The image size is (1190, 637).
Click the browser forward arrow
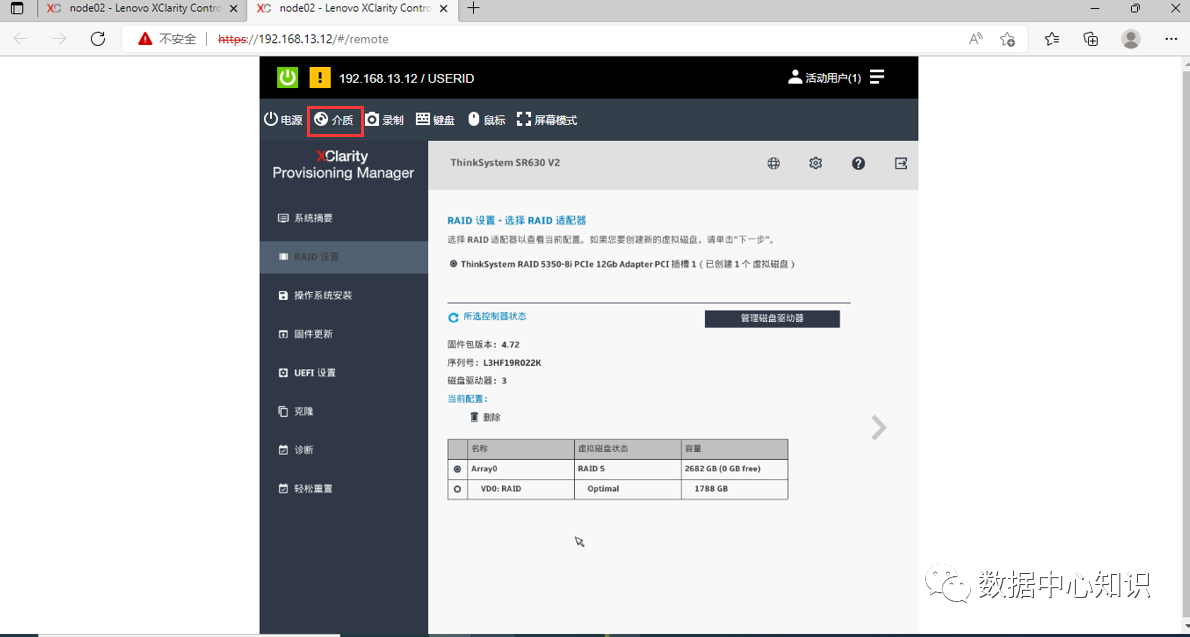(x=59, y=39)
